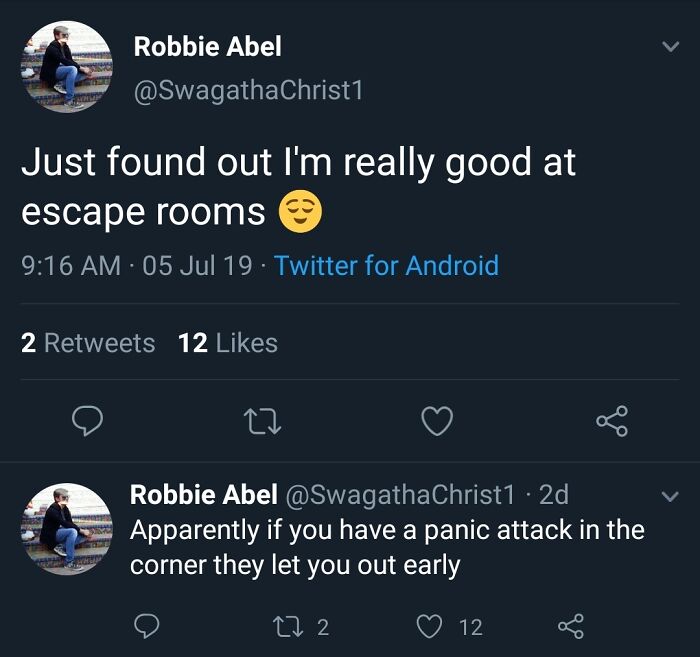The width and height of the screenshot is (700, 657).
Task: Click Robbie Abel name on reply tweet
Action: 204,494
